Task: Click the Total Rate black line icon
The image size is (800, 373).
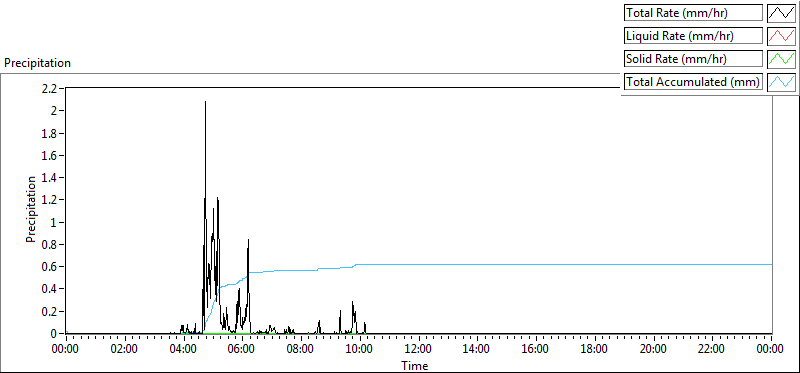Action: tap(782, 13)
